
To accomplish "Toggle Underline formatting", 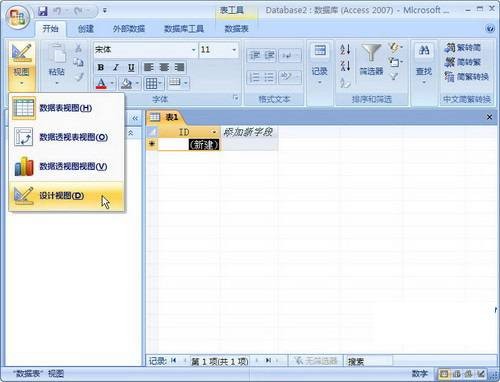I will (x=131, y=68).
